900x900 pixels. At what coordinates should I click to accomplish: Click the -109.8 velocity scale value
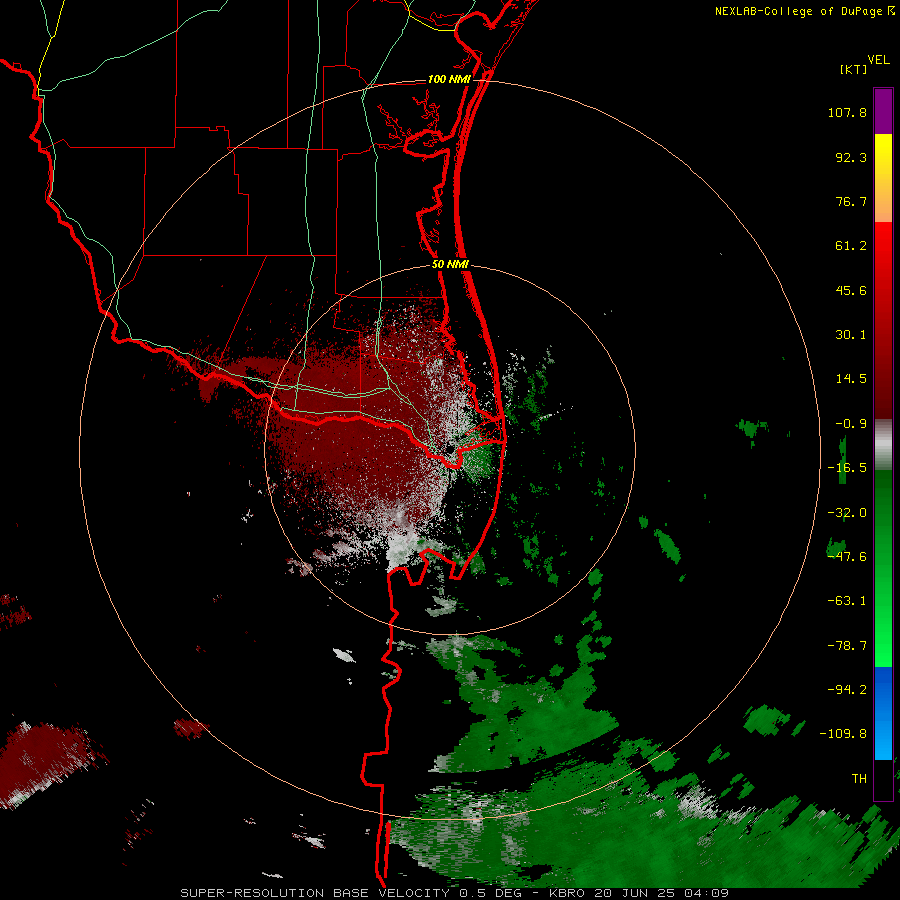(x=843, y=734)
